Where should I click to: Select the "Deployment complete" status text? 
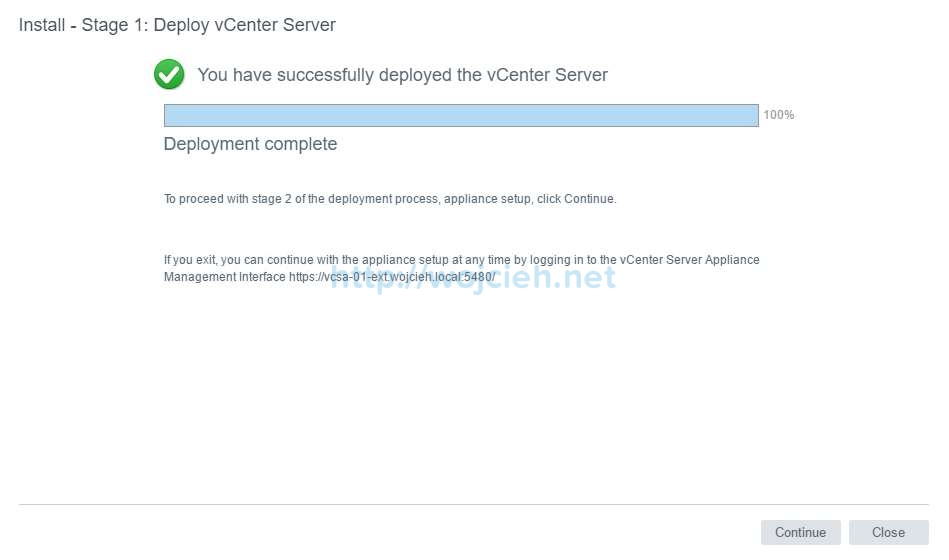pyautogui.click(x=250, y=144)
